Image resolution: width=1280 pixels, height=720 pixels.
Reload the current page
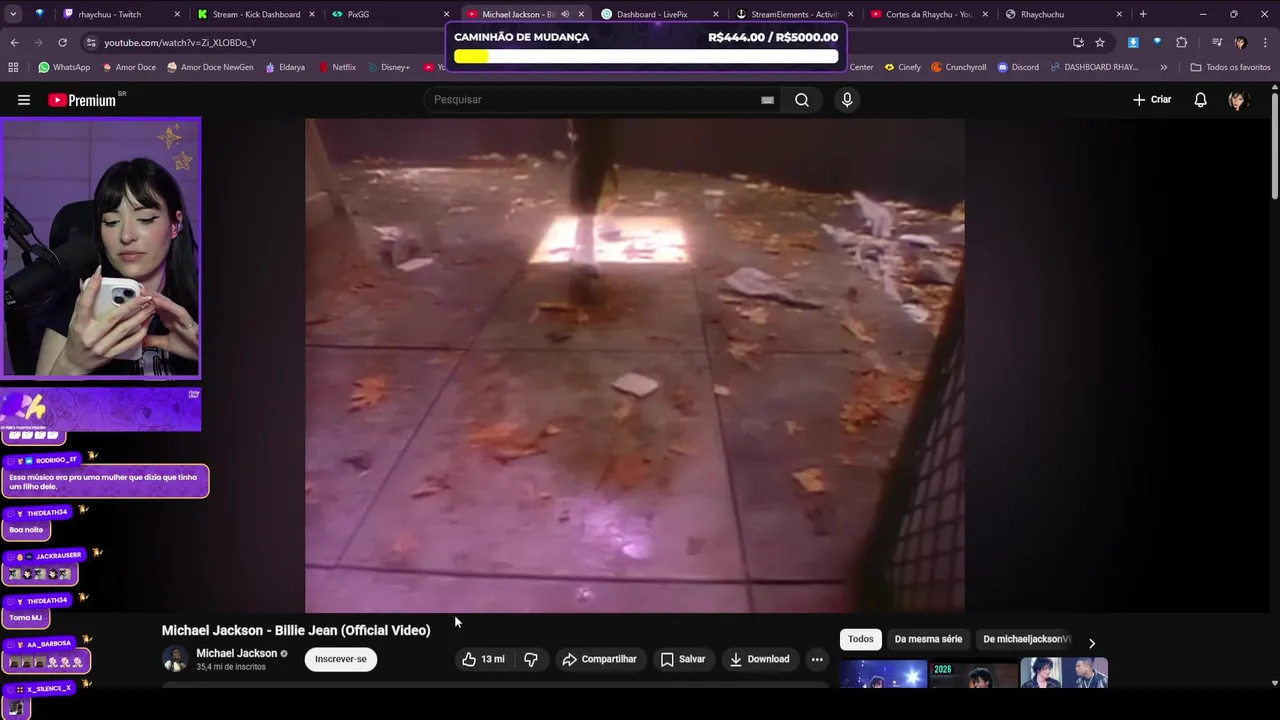pos(62,42)
